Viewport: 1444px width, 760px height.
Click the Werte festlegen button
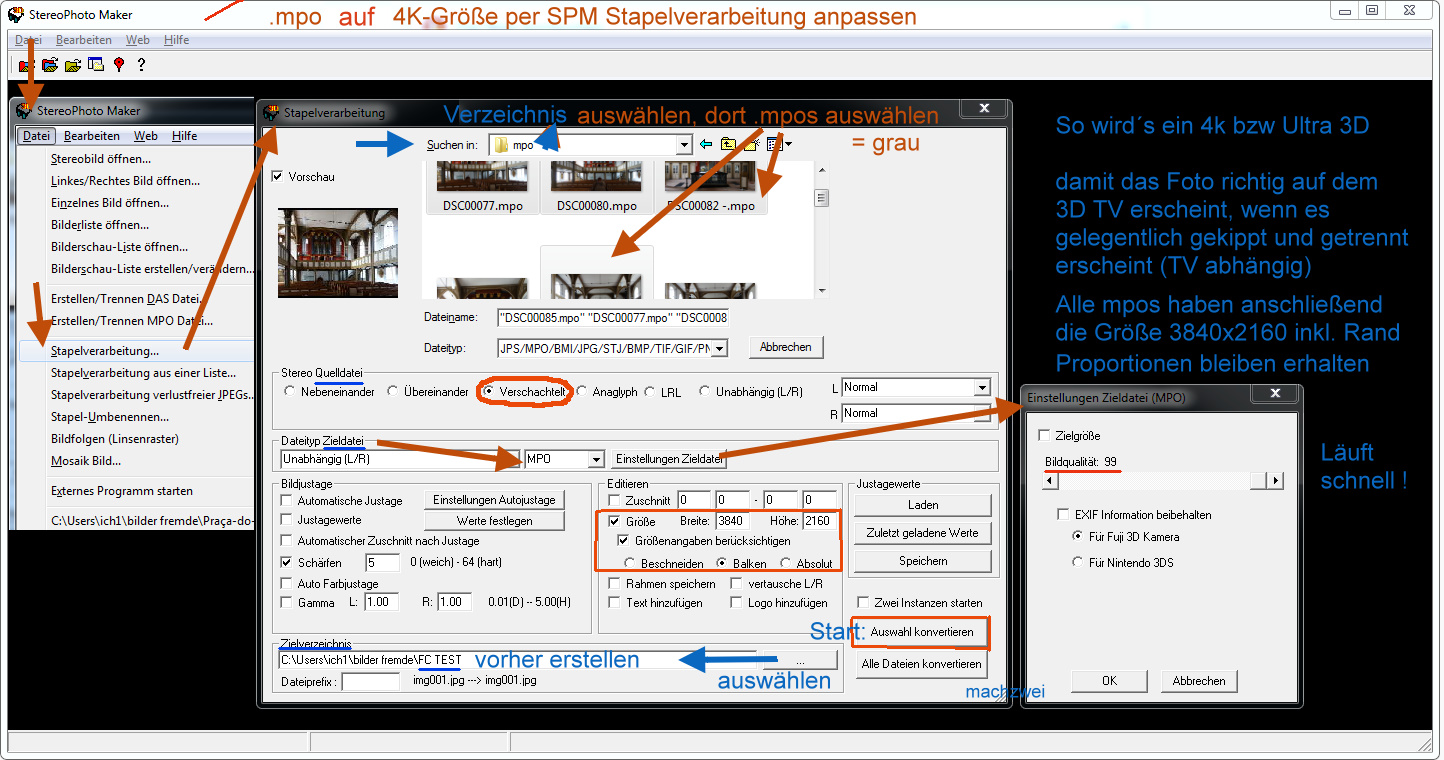(495, 521)
